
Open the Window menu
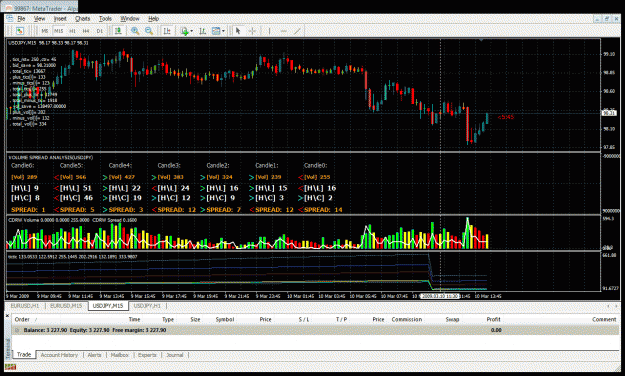pyautogui.click(x=130, y=19)
